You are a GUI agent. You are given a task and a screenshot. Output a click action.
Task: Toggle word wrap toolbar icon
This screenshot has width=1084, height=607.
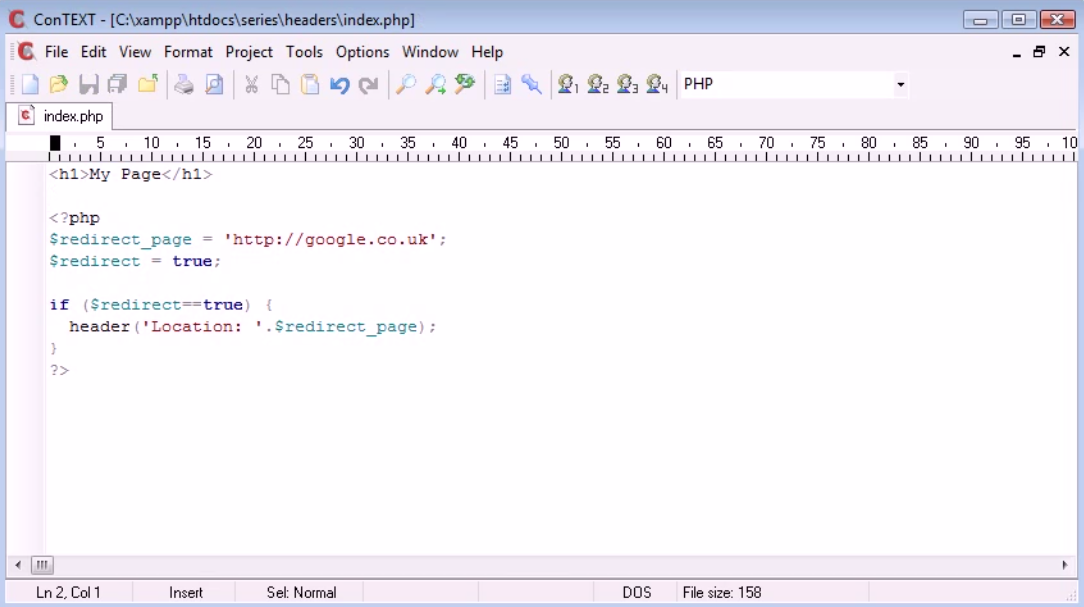[x=502, y=84]
